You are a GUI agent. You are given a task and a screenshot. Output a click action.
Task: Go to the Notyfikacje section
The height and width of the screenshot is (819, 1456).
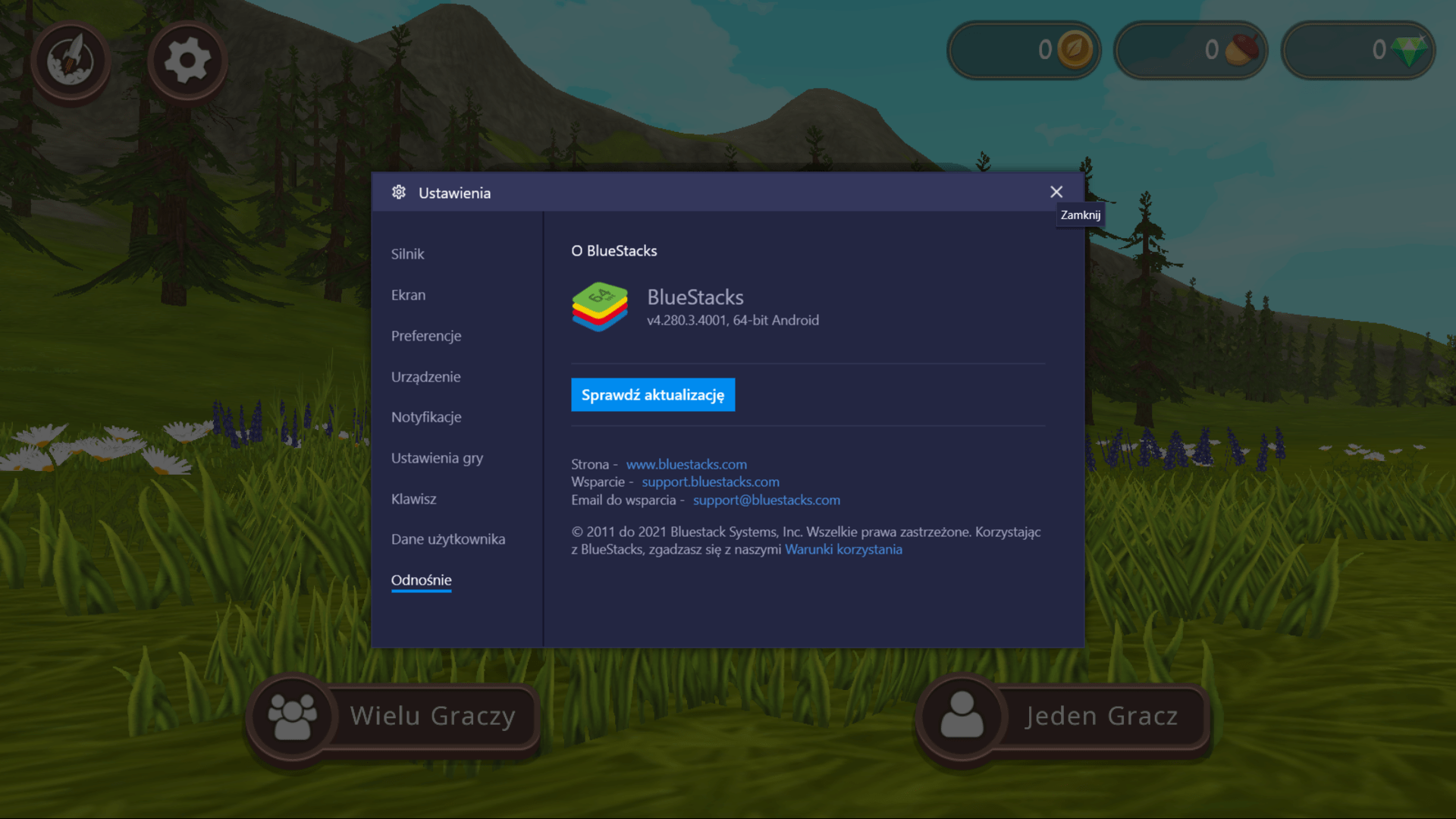pyautogui.click(x=426, y=417)
